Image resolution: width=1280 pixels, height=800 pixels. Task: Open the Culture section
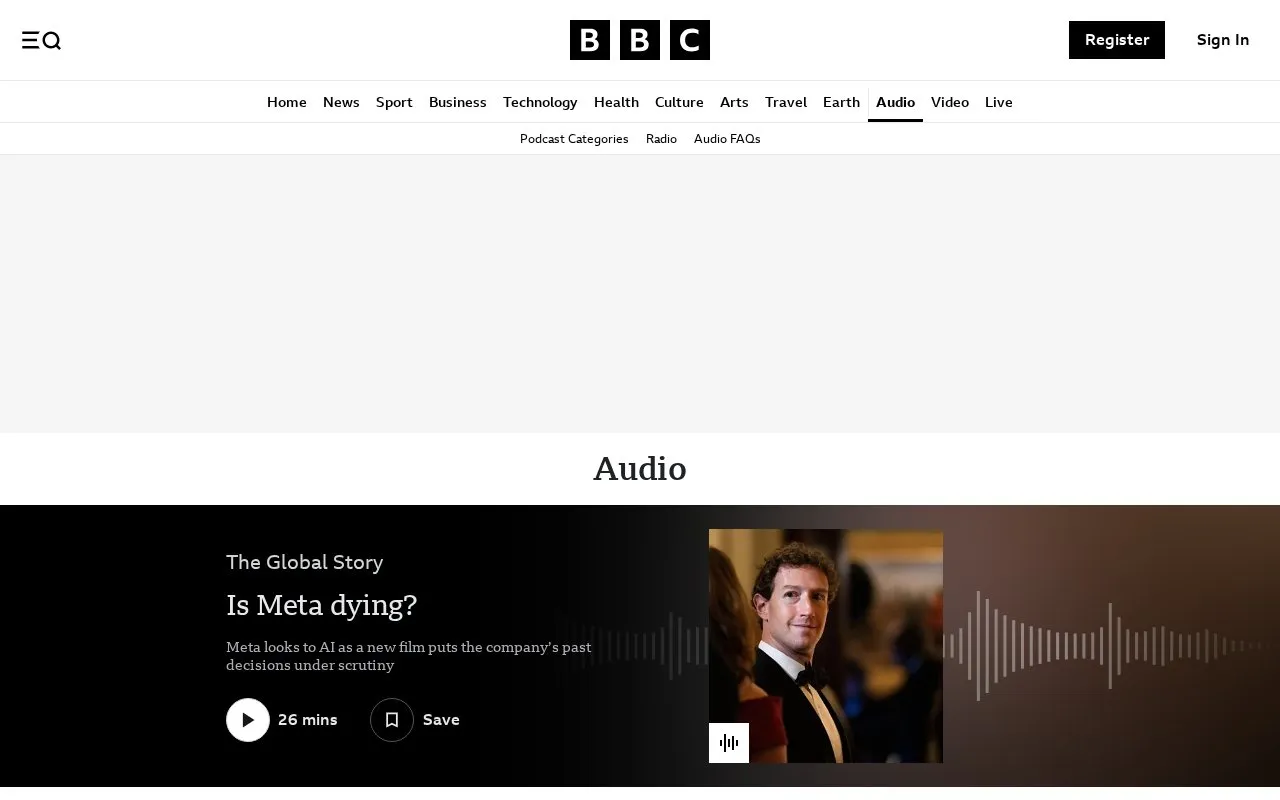click(x=679, y=102)
